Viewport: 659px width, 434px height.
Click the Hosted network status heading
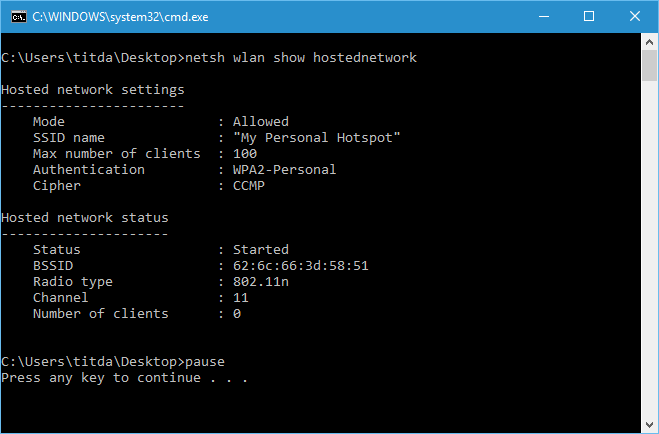tap(85, 218)
